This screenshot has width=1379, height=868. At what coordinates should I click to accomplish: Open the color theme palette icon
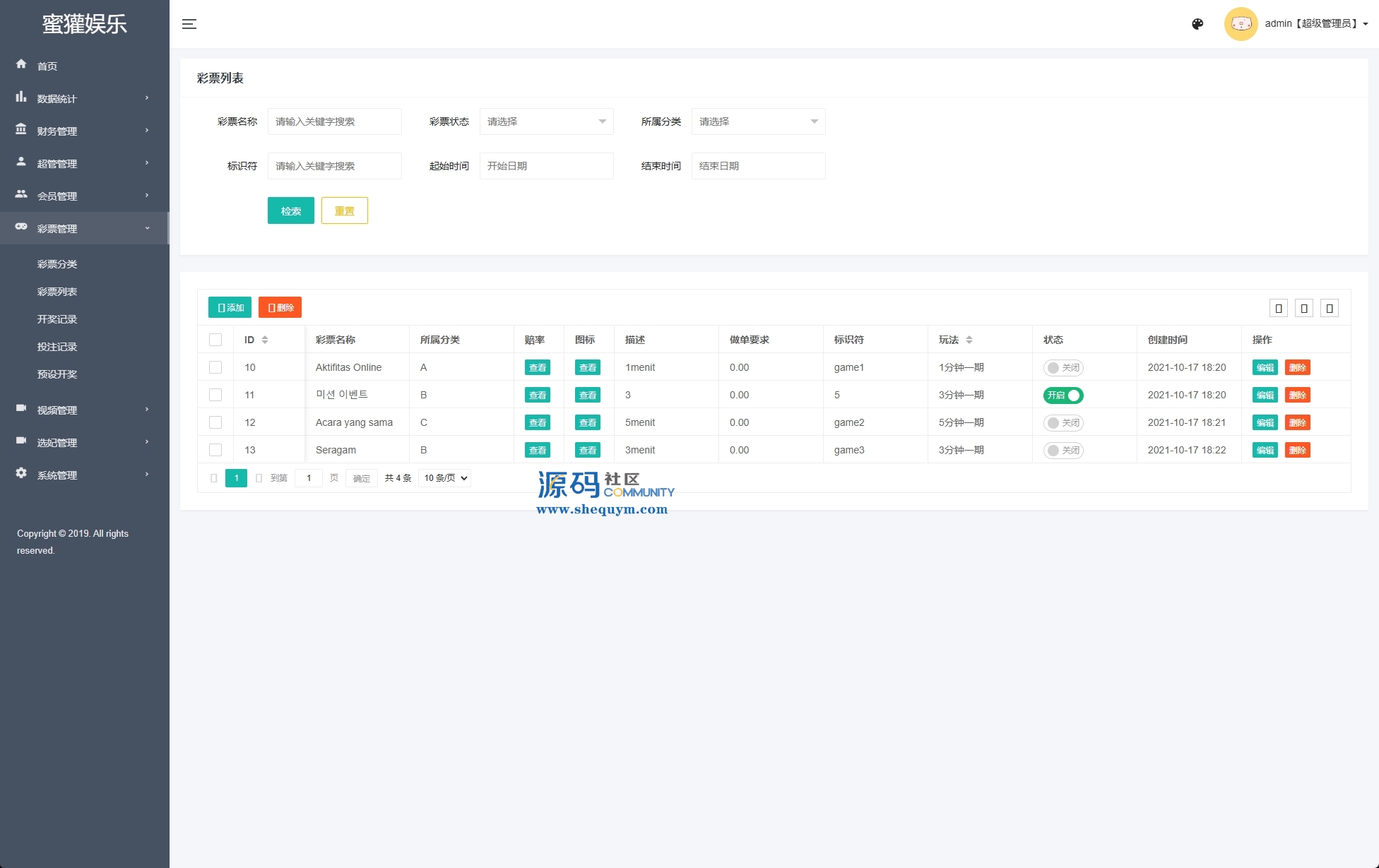(1197, 24)
